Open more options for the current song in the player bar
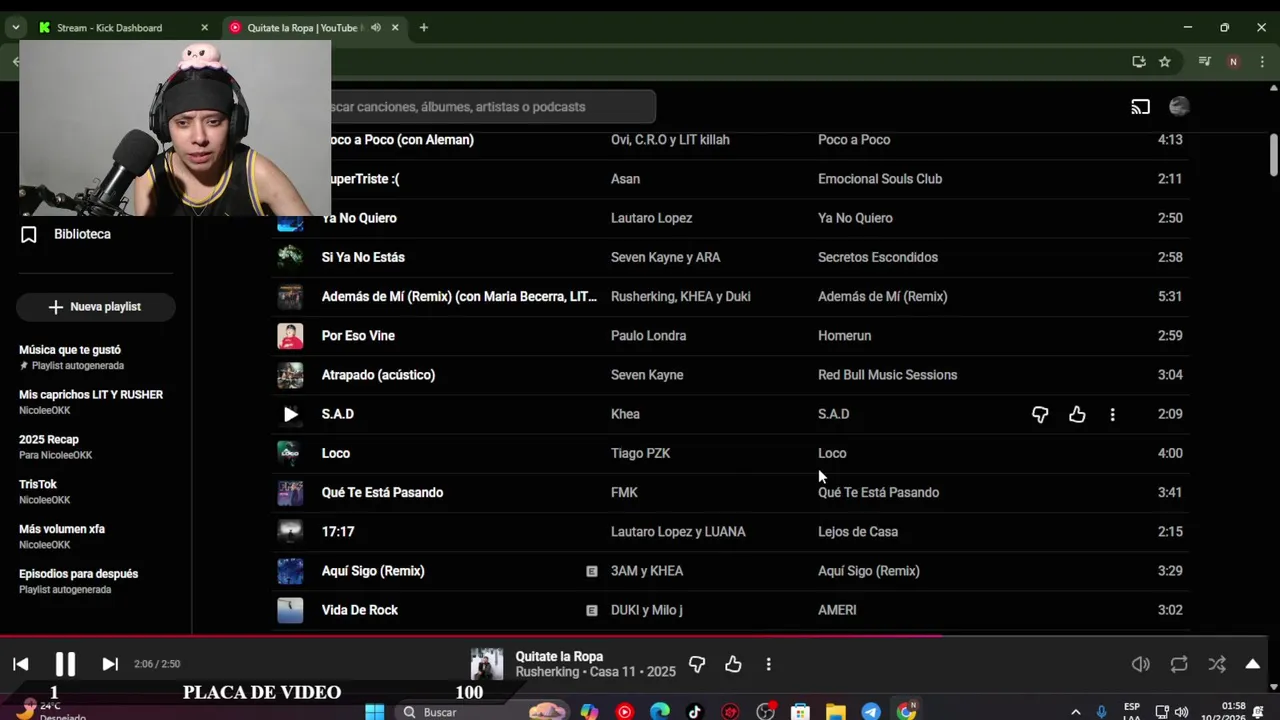 [x=768, y=664]
